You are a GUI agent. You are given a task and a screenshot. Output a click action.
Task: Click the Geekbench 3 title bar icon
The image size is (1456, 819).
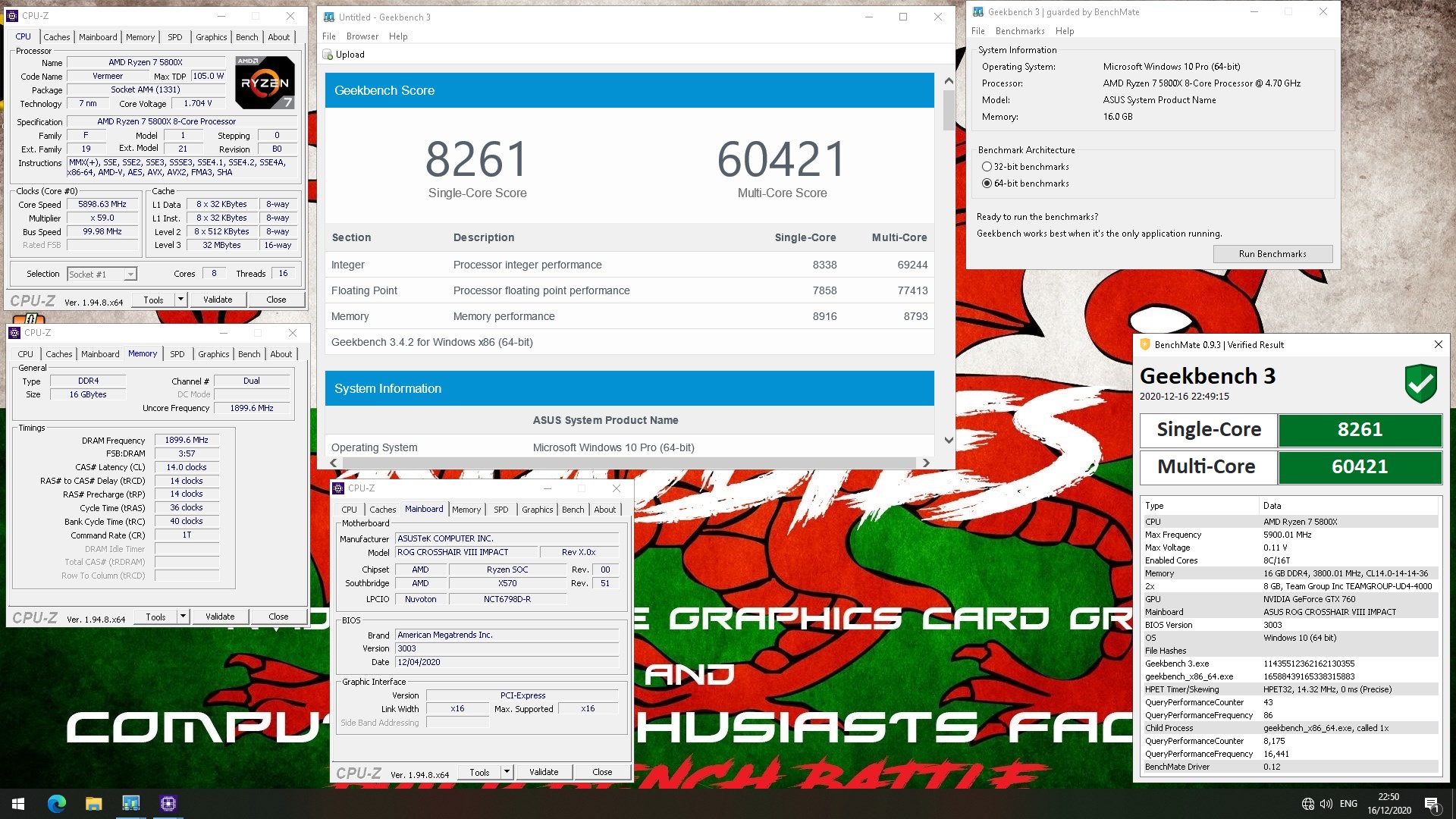pyautogui.click(x=328, y=17)
